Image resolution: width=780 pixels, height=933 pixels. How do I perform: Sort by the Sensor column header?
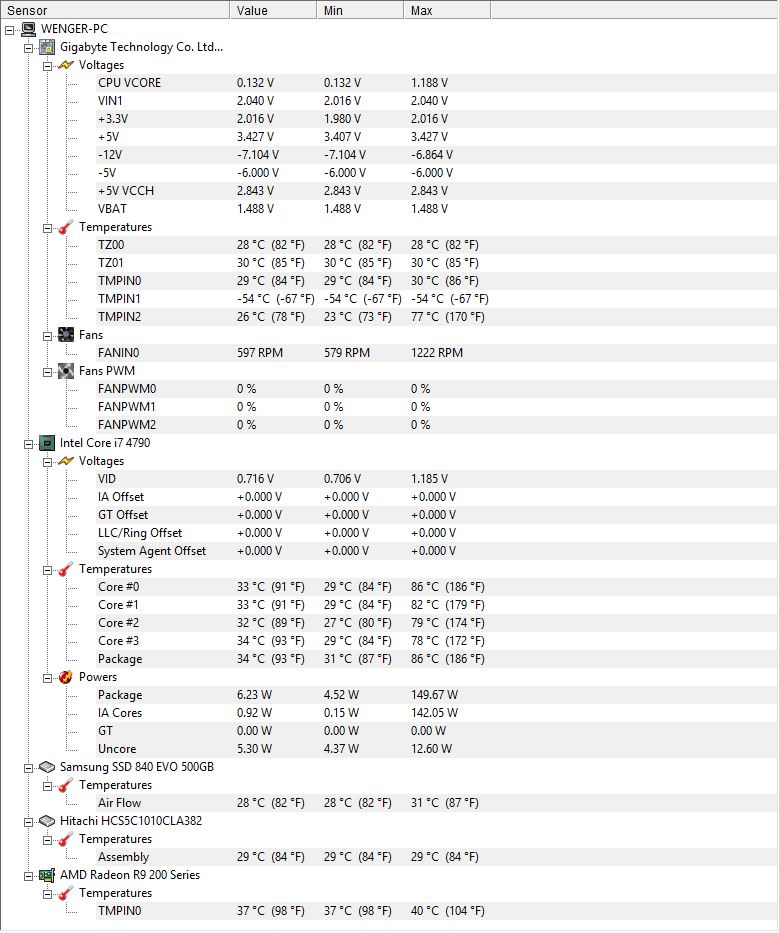[x=115, y=10]
